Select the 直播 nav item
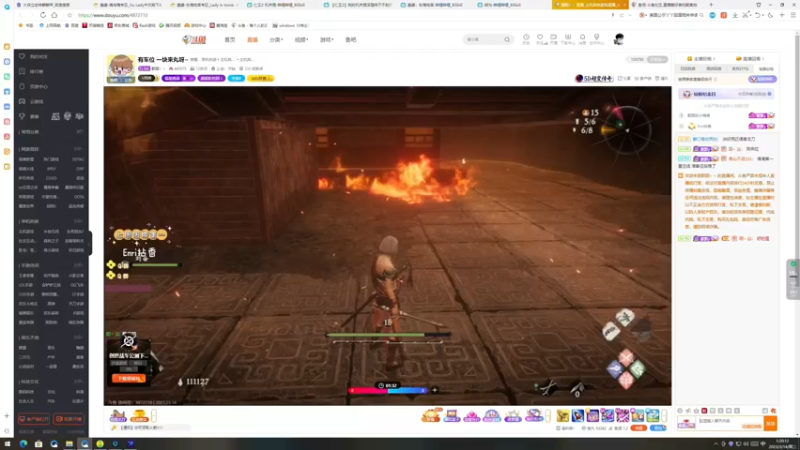Image resolution: width=800 pixels, height=450 pixels. [x=252, y=40]
